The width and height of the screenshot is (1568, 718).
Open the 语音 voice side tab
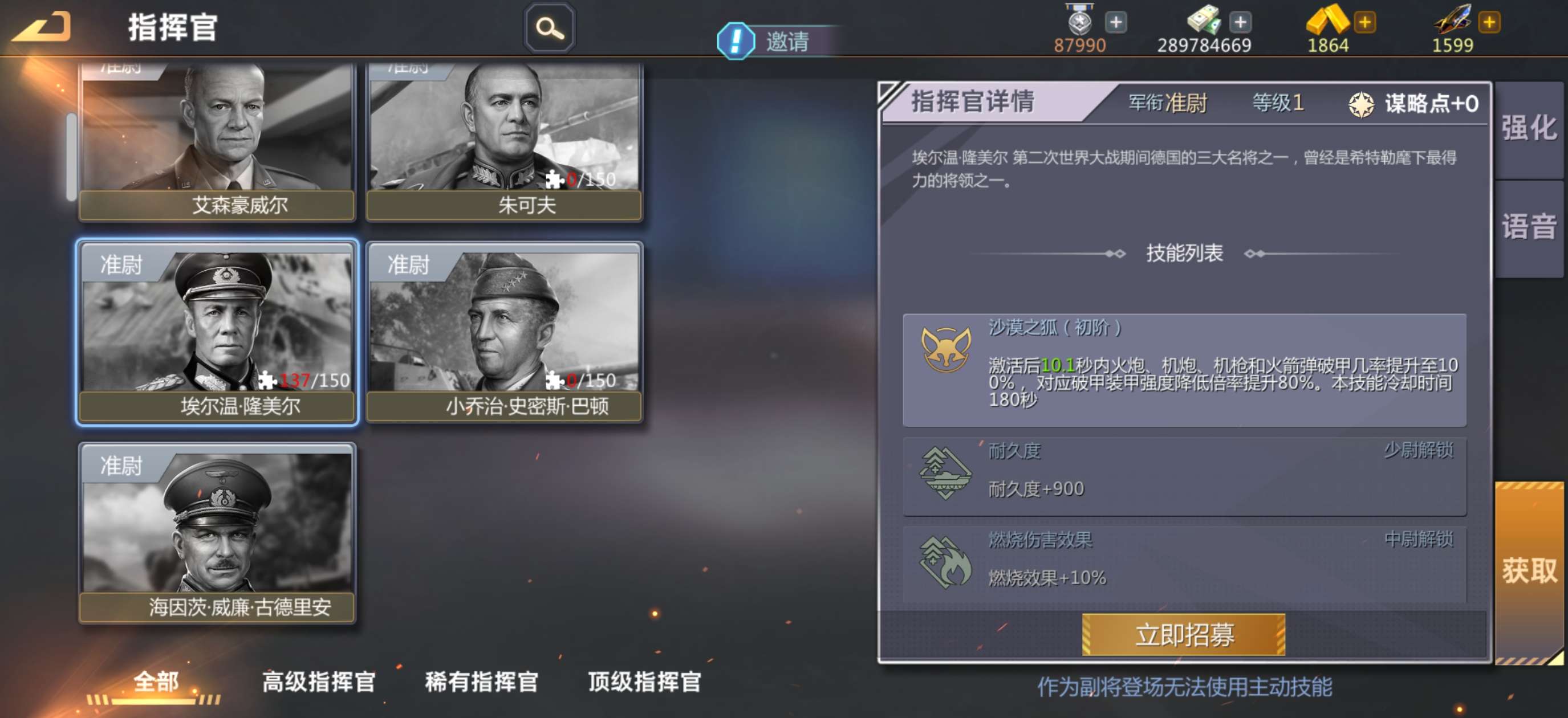1529,227
